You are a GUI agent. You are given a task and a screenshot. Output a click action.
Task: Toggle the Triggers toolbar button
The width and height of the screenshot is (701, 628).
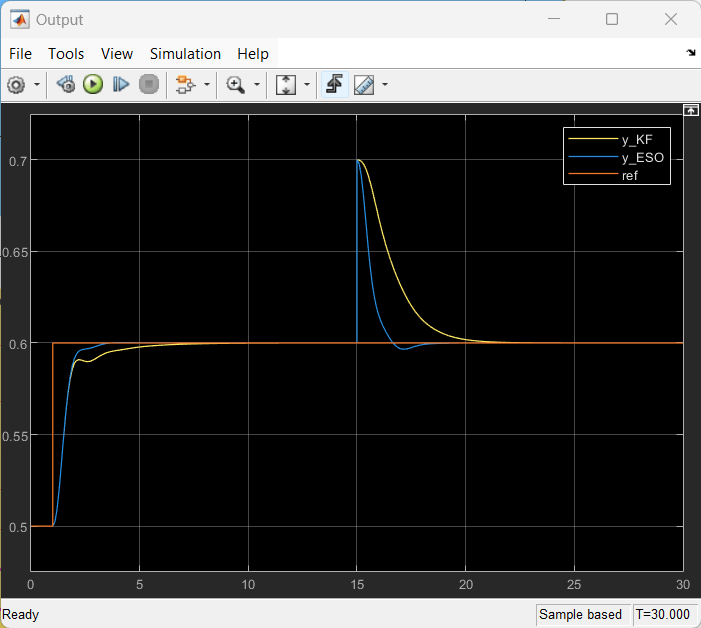[x=333, y=85]
